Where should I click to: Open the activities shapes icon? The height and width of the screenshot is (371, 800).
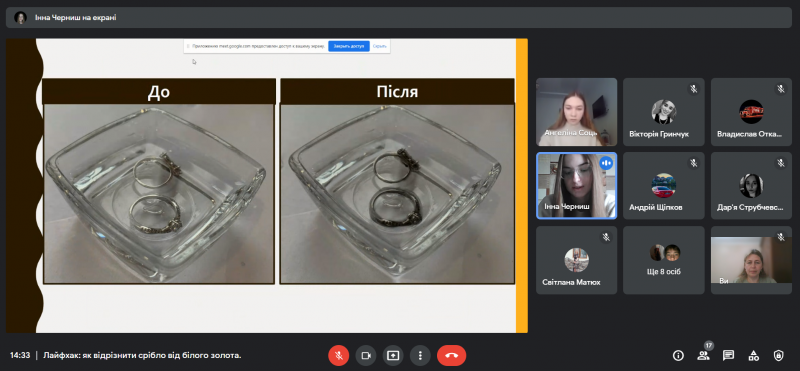click(x=753, y=355)
